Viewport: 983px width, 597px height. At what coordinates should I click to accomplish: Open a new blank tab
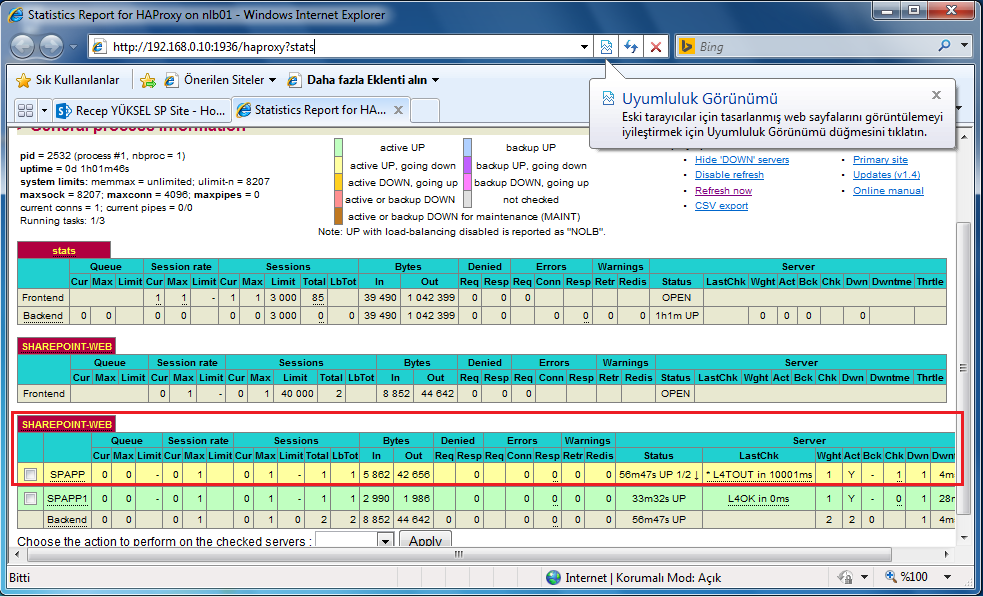click(x=425, y=110)
